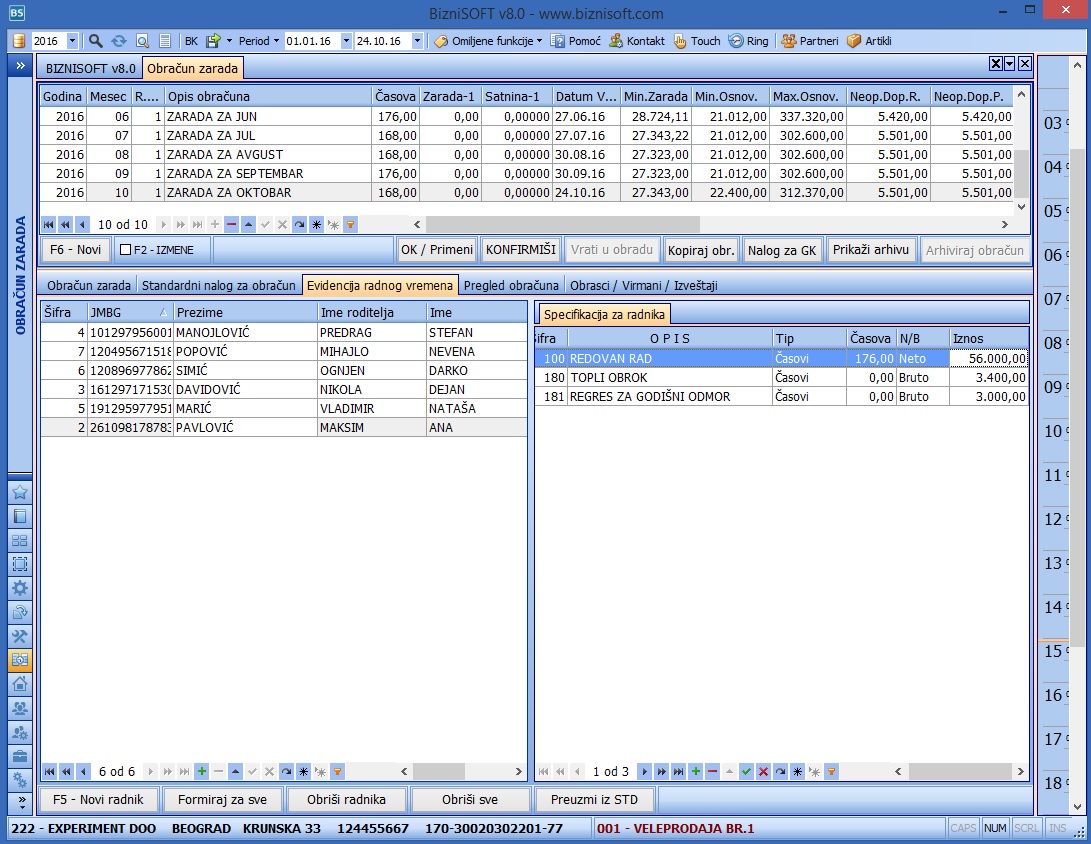1091x844 pixels.
Task: Click the magnifier search icon in toolbar
Action: 96,41
